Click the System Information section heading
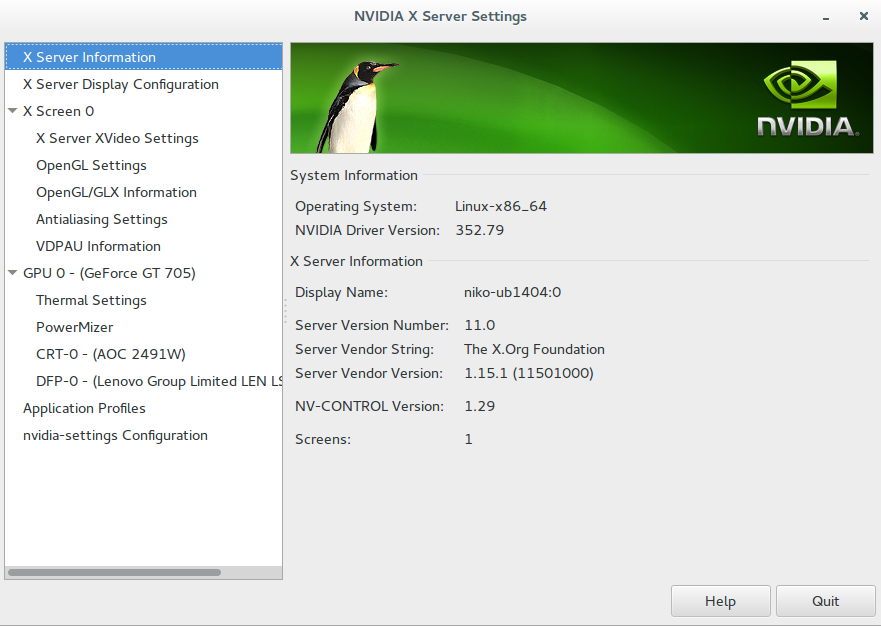Image resolution: width=881 pixels, height=626 pixels. (354, 175)
